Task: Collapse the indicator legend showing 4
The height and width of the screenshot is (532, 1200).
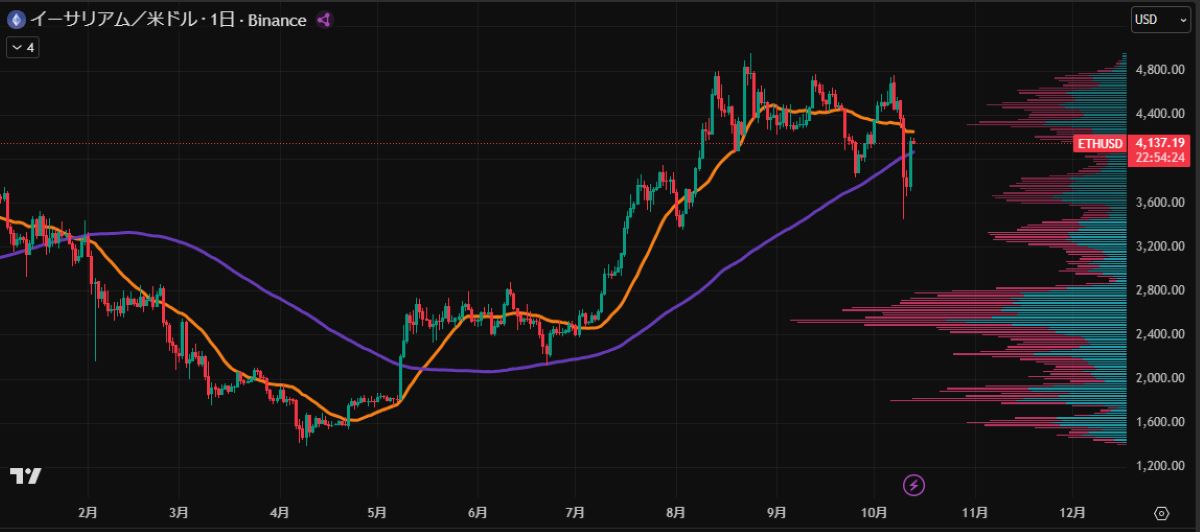Action: [x=24, y=47]
